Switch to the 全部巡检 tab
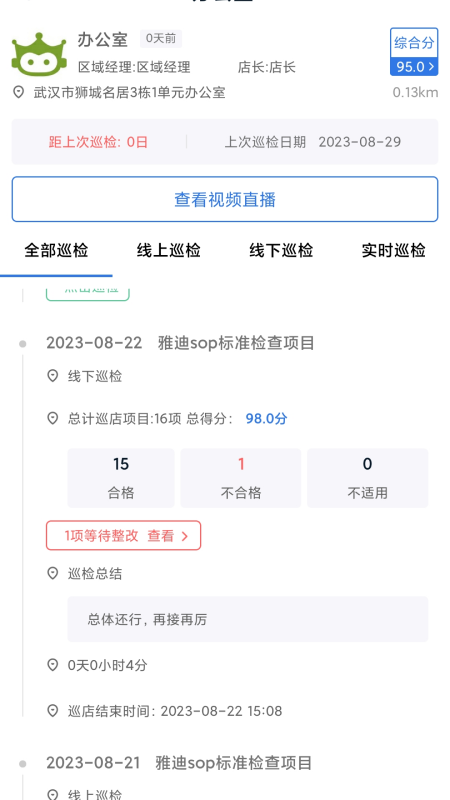450x800 pixels. pyautogui.click(x=56, y=251)
